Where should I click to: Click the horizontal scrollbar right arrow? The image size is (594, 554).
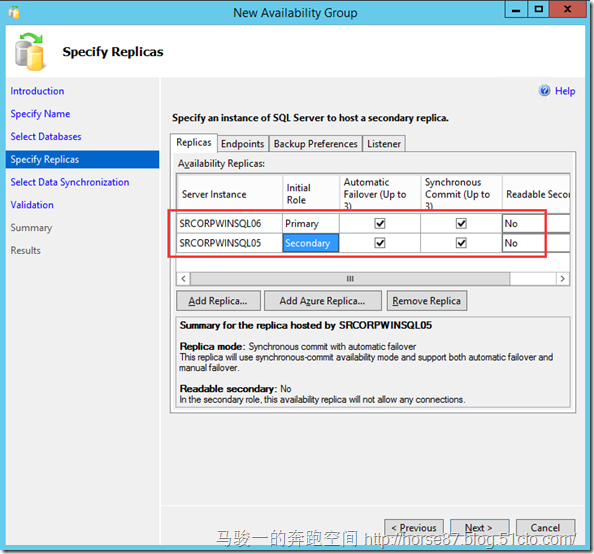click(563, 279)
